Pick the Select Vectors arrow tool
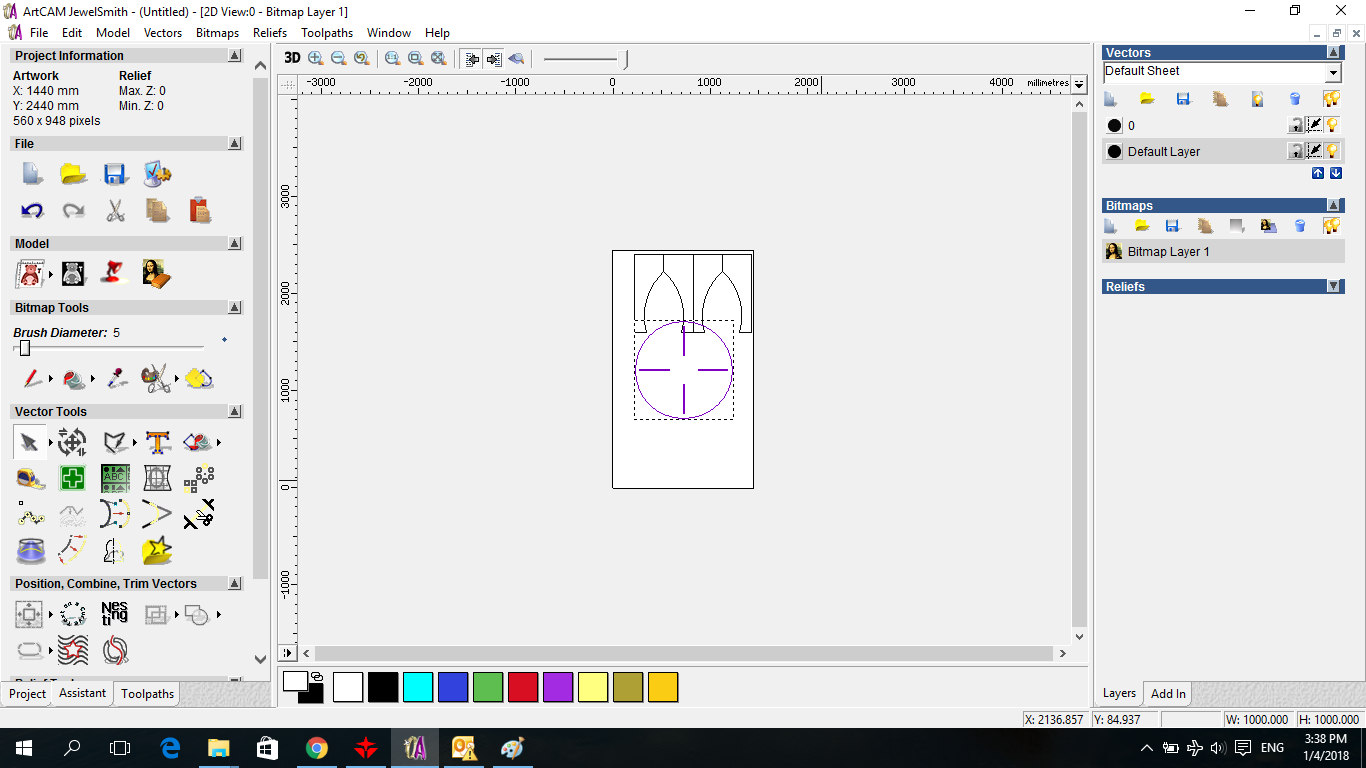The width and height of the screenshot is (1366, 768). 29,442
